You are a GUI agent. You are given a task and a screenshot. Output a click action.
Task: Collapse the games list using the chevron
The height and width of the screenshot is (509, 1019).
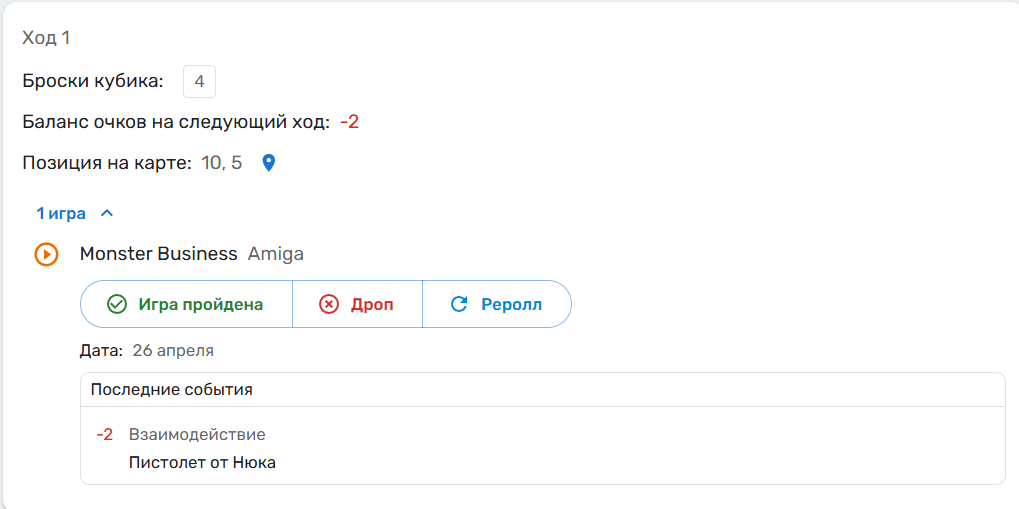click(x=108, y=213)
